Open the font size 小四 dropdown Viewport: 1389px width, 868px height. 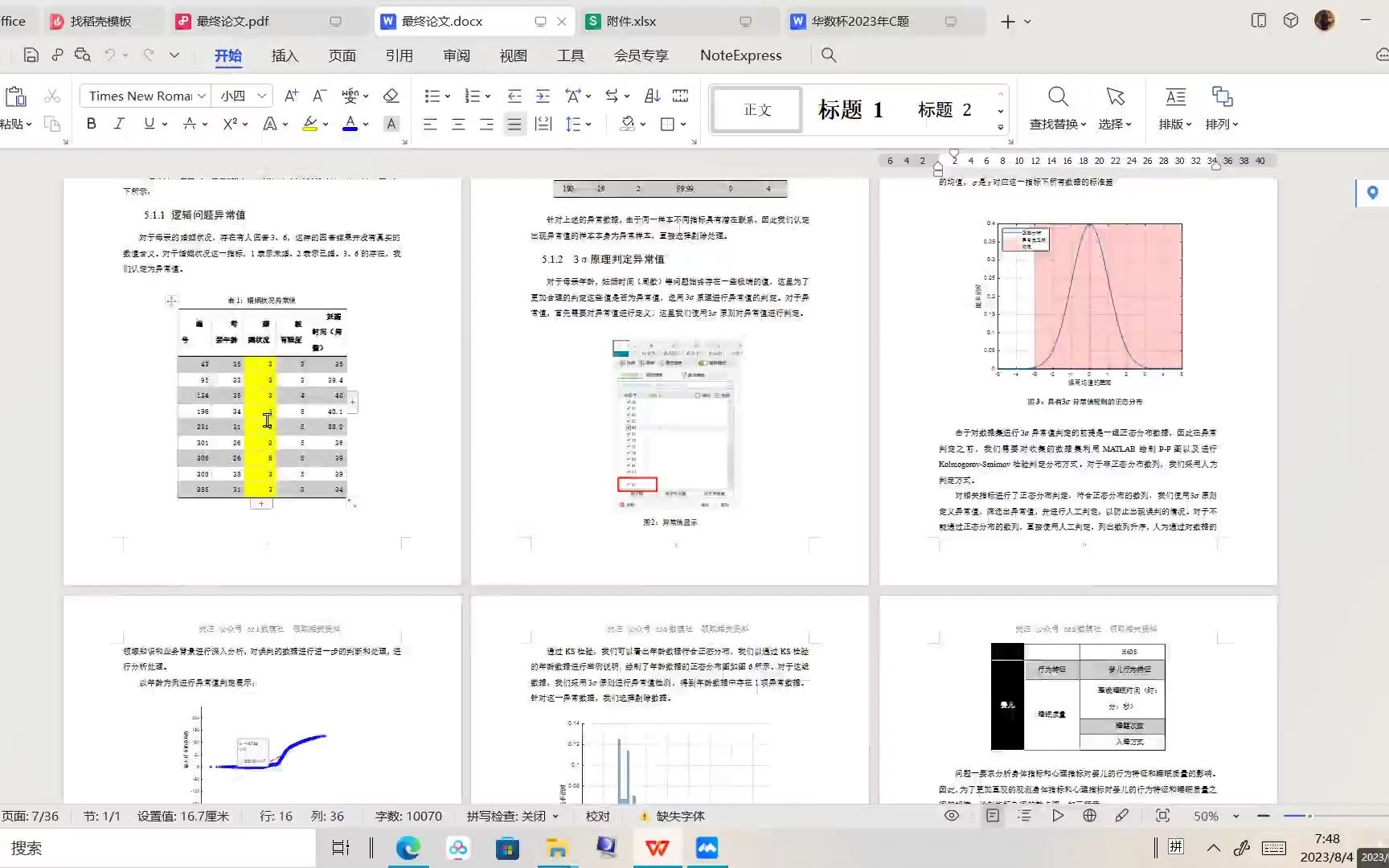click(x=262, y=96)
